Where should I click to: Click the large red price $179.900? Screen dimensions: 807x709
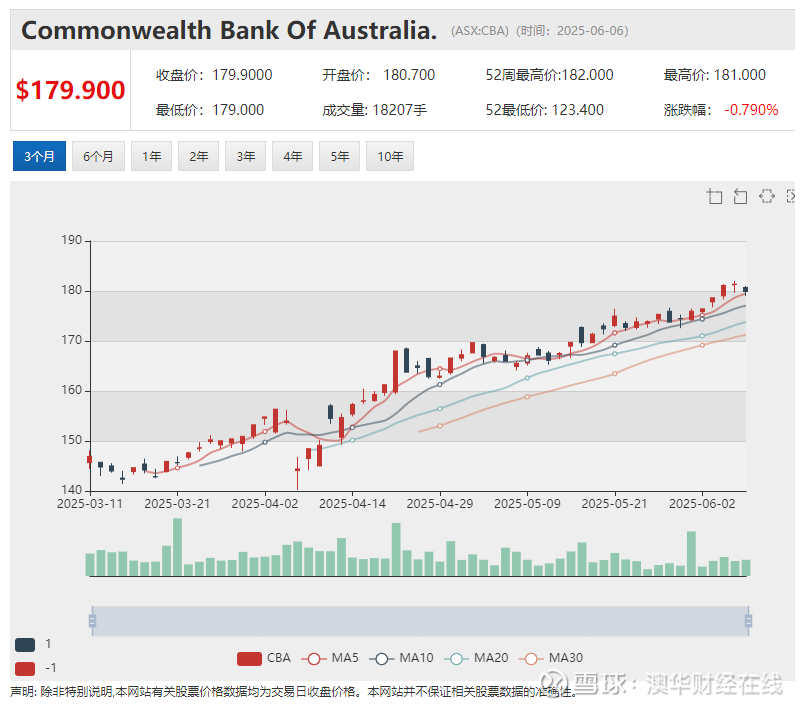[71, 90]
